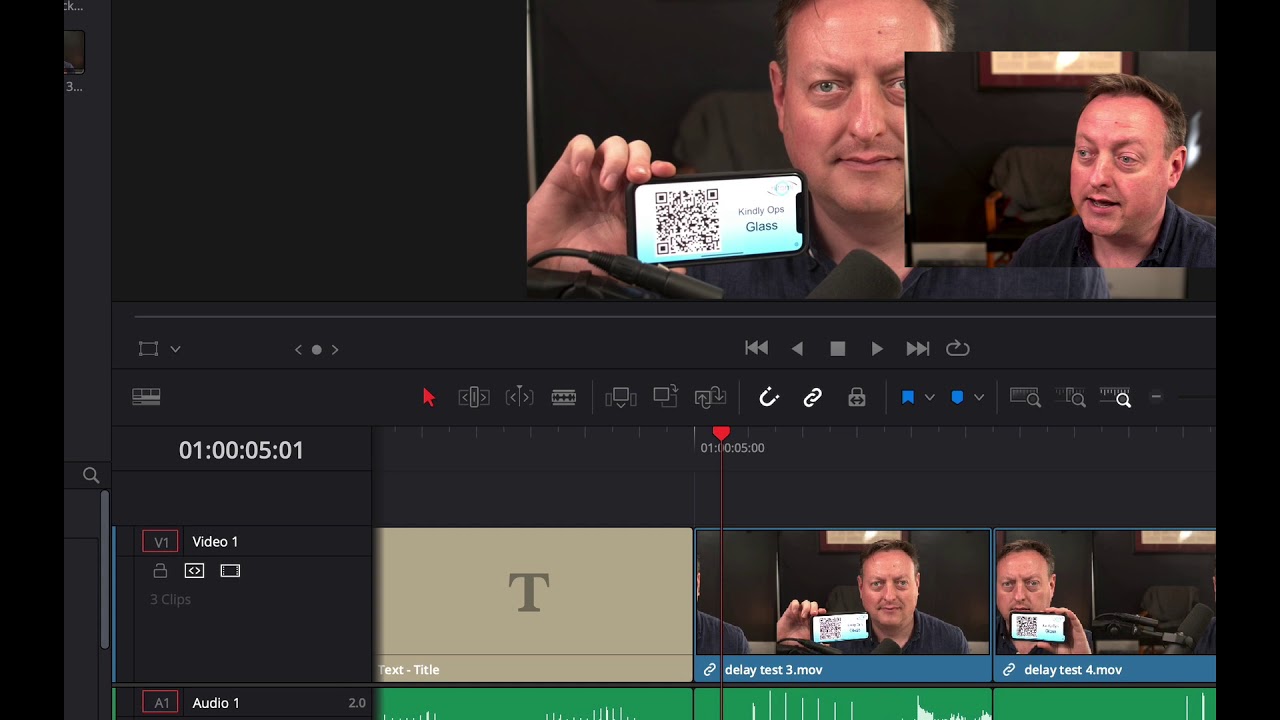
Task: Click the red playhead on ruler
Action: [721, 433]
